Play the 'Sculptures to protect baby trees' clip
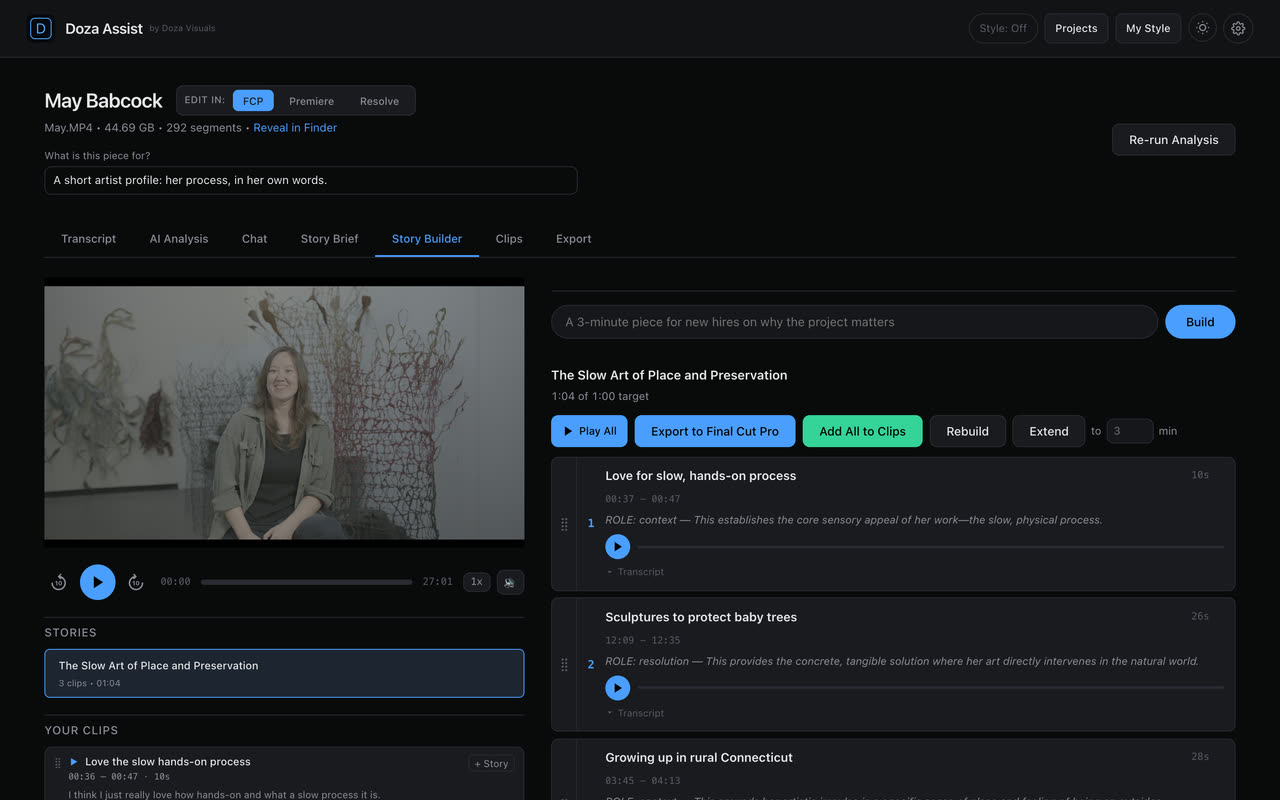1280x800 pixels. pyautogui.click(x=617, y=687)
